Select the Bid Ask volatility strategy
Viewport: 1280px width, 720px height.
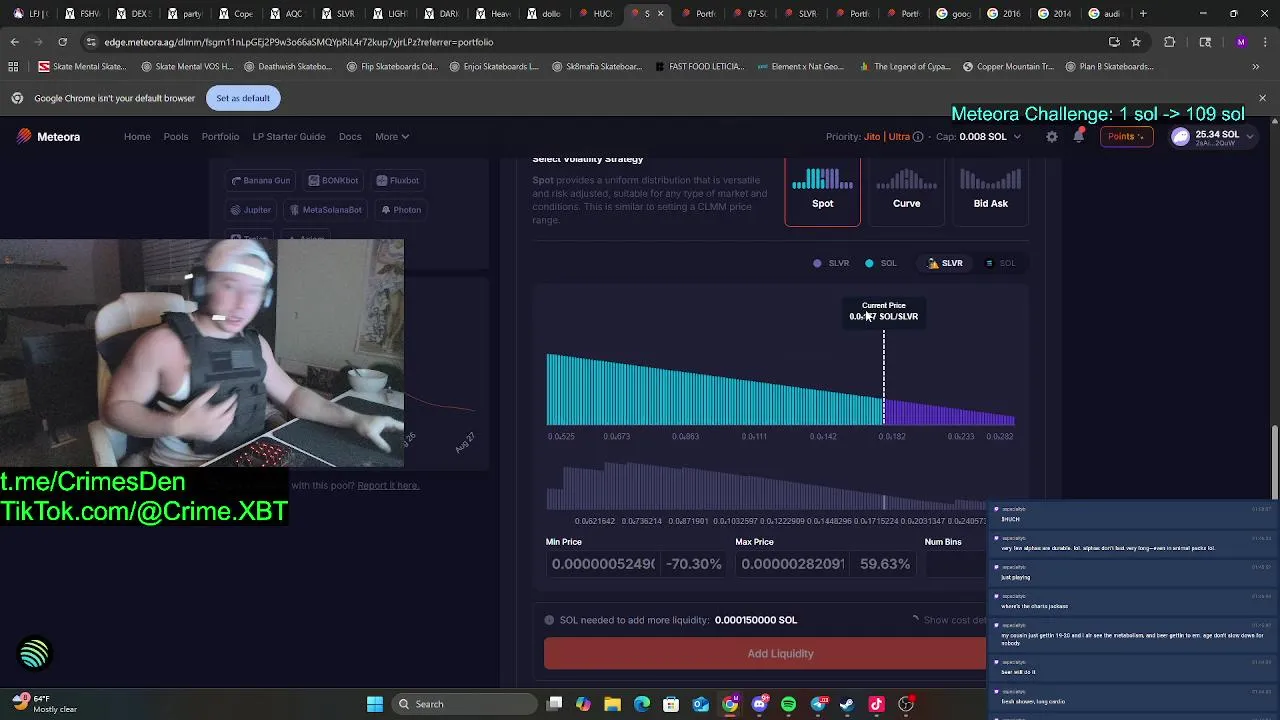(990, 191)
